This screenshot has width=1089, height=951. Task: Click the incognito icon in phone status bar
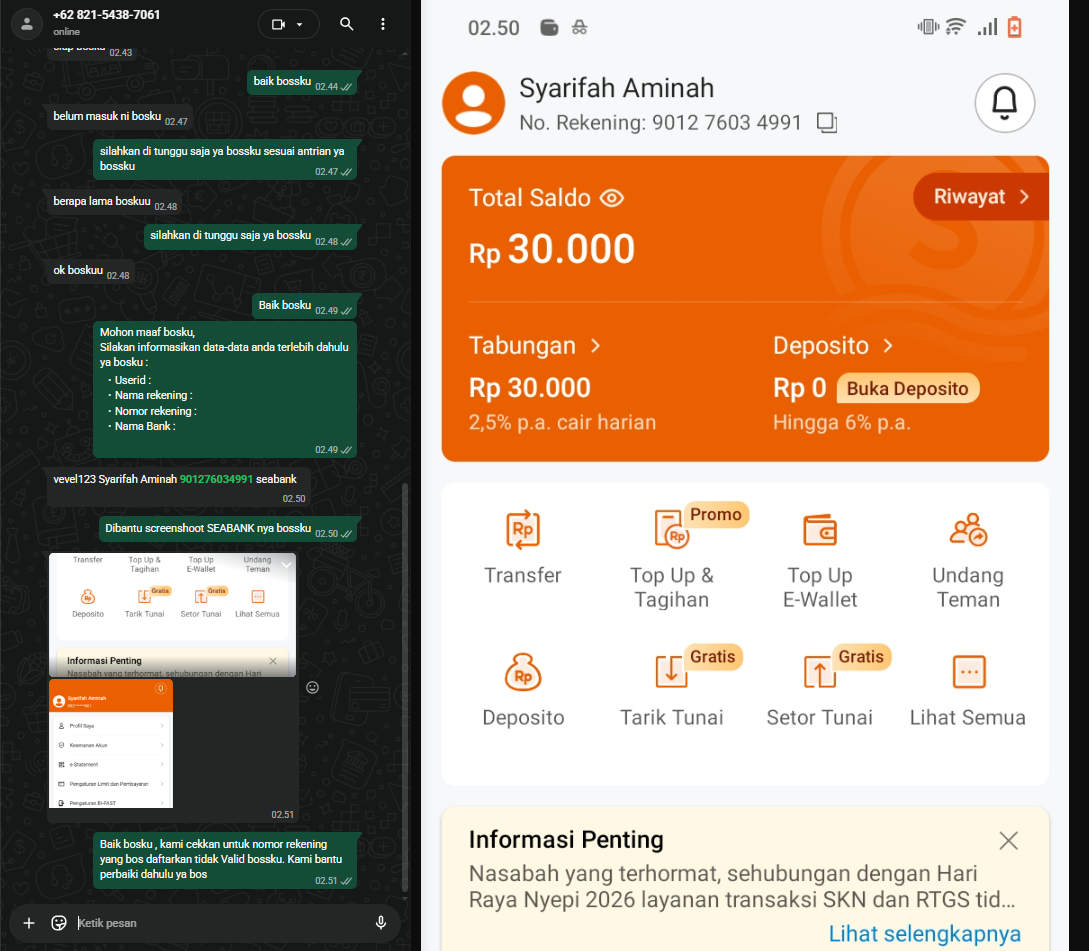pyautogui.click(x=579, y=28)
